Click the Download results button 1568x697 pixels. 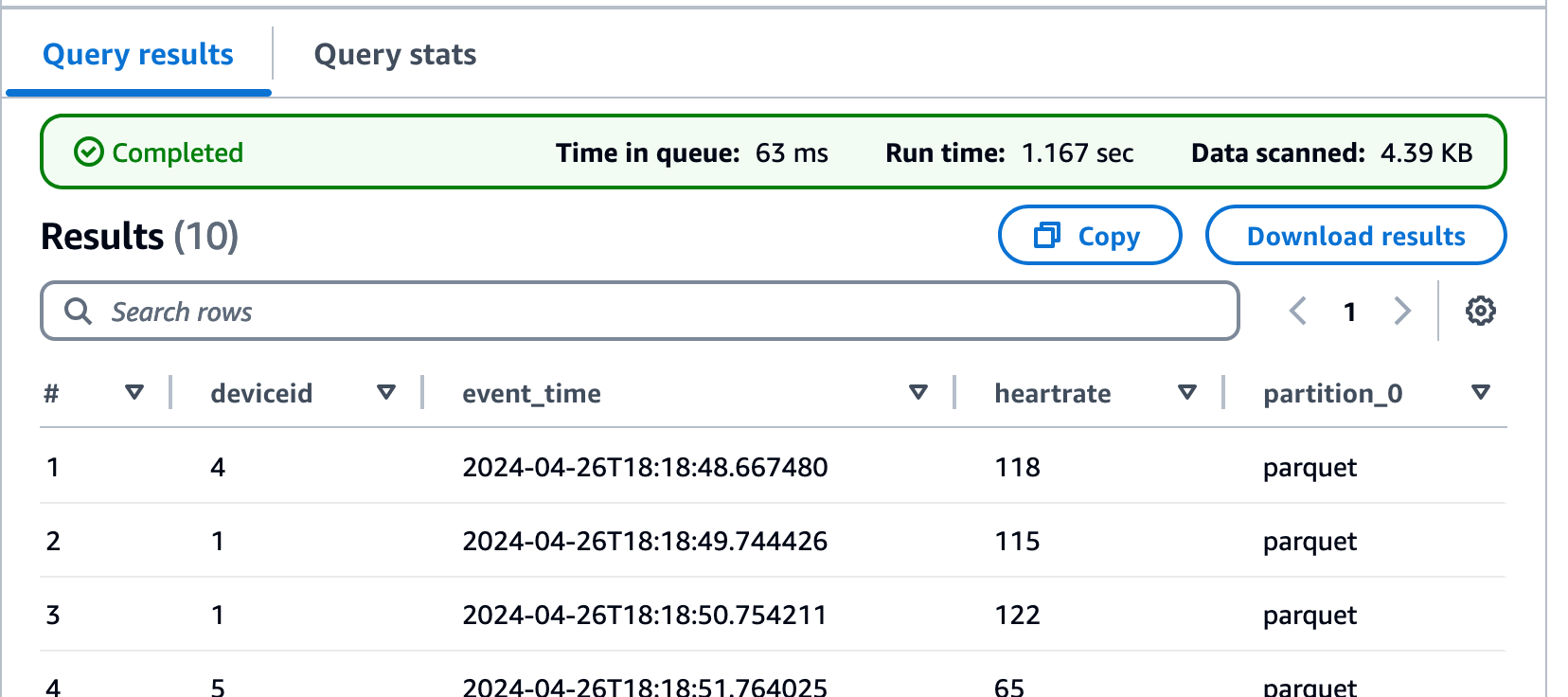[x=1356, y=235]
